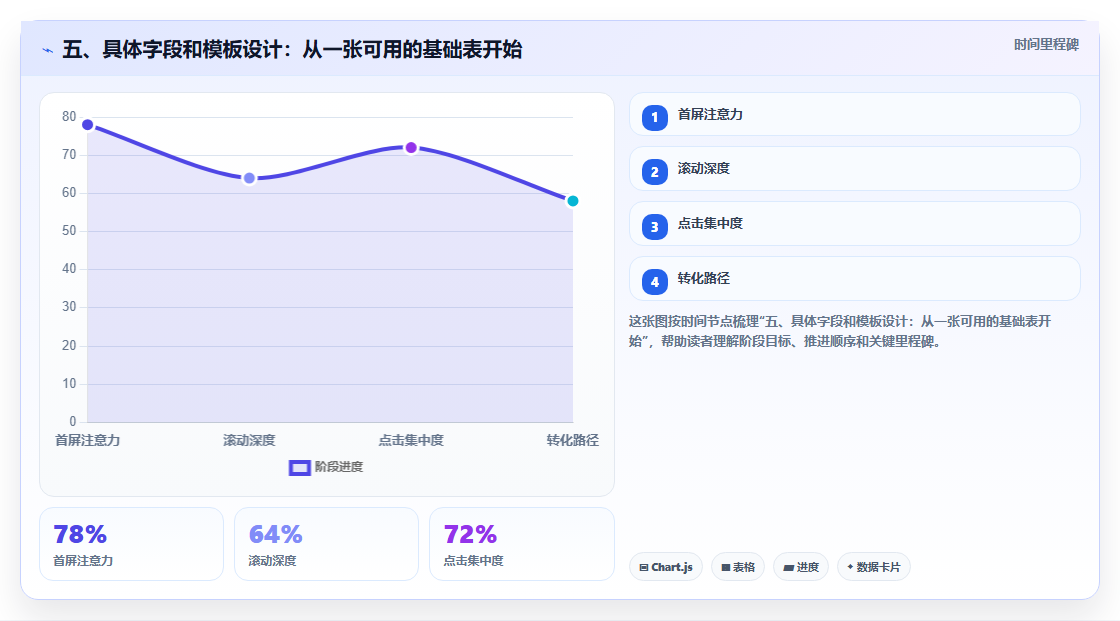Click the 首屏注意力 x-axis label
1120x621 pixels.
coord(88,441)
